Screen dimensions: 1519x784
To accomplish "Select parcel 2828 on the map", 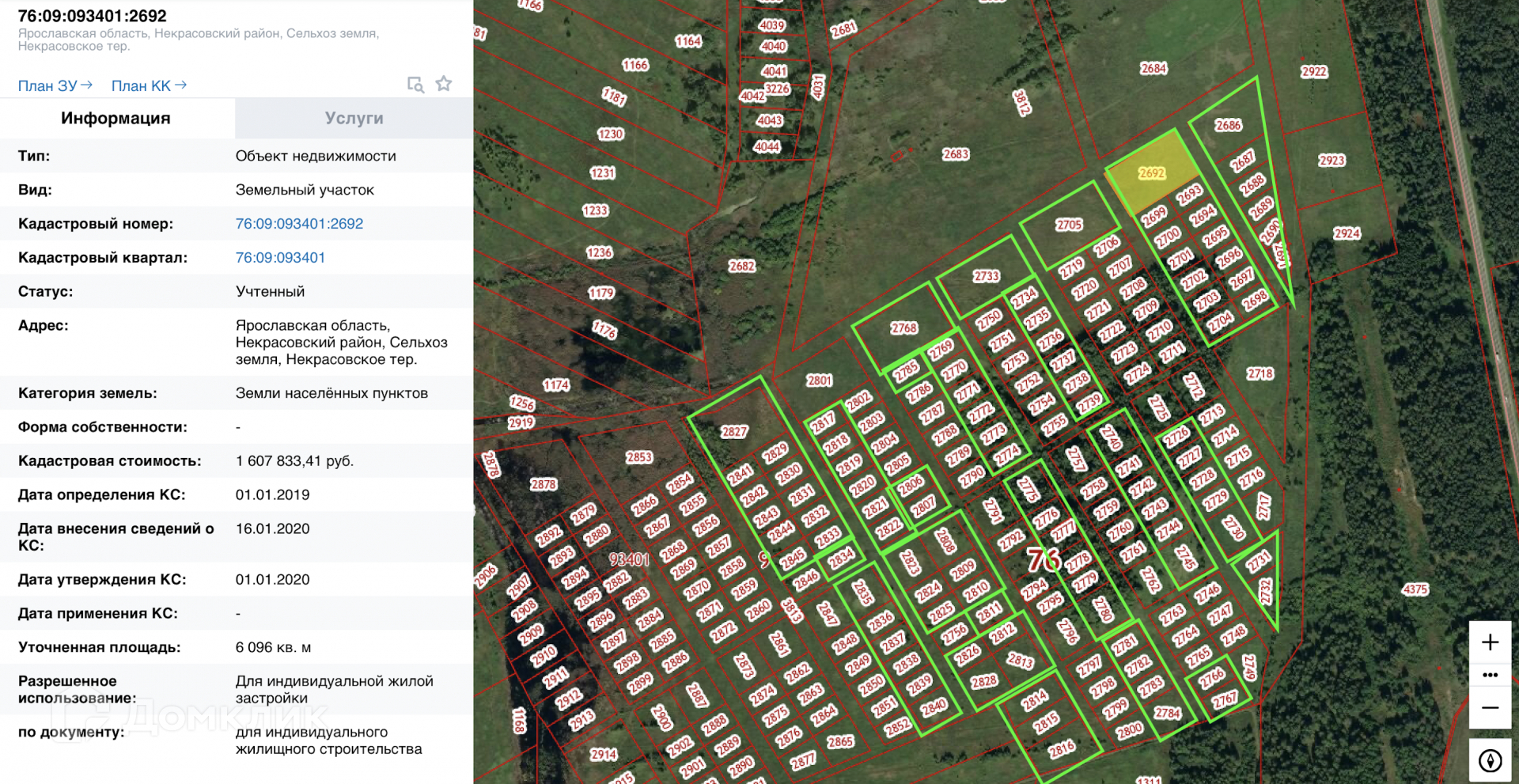I will coord(984,681).
